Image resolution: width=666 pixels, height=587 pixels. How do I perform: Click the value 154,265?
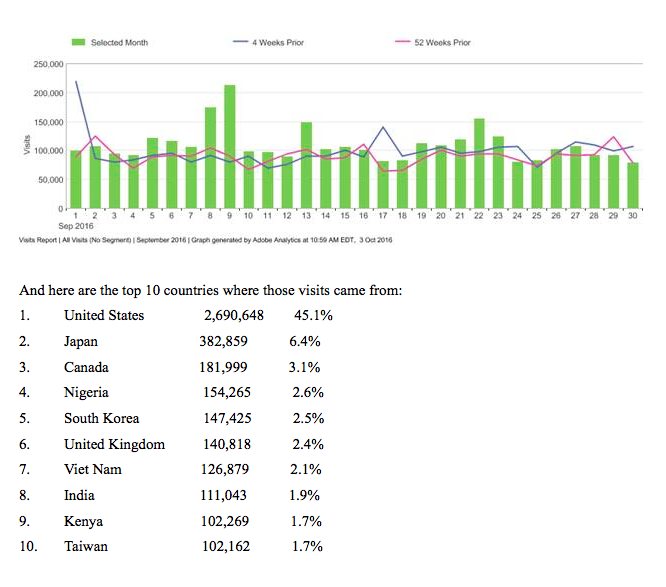coord(227,392)
